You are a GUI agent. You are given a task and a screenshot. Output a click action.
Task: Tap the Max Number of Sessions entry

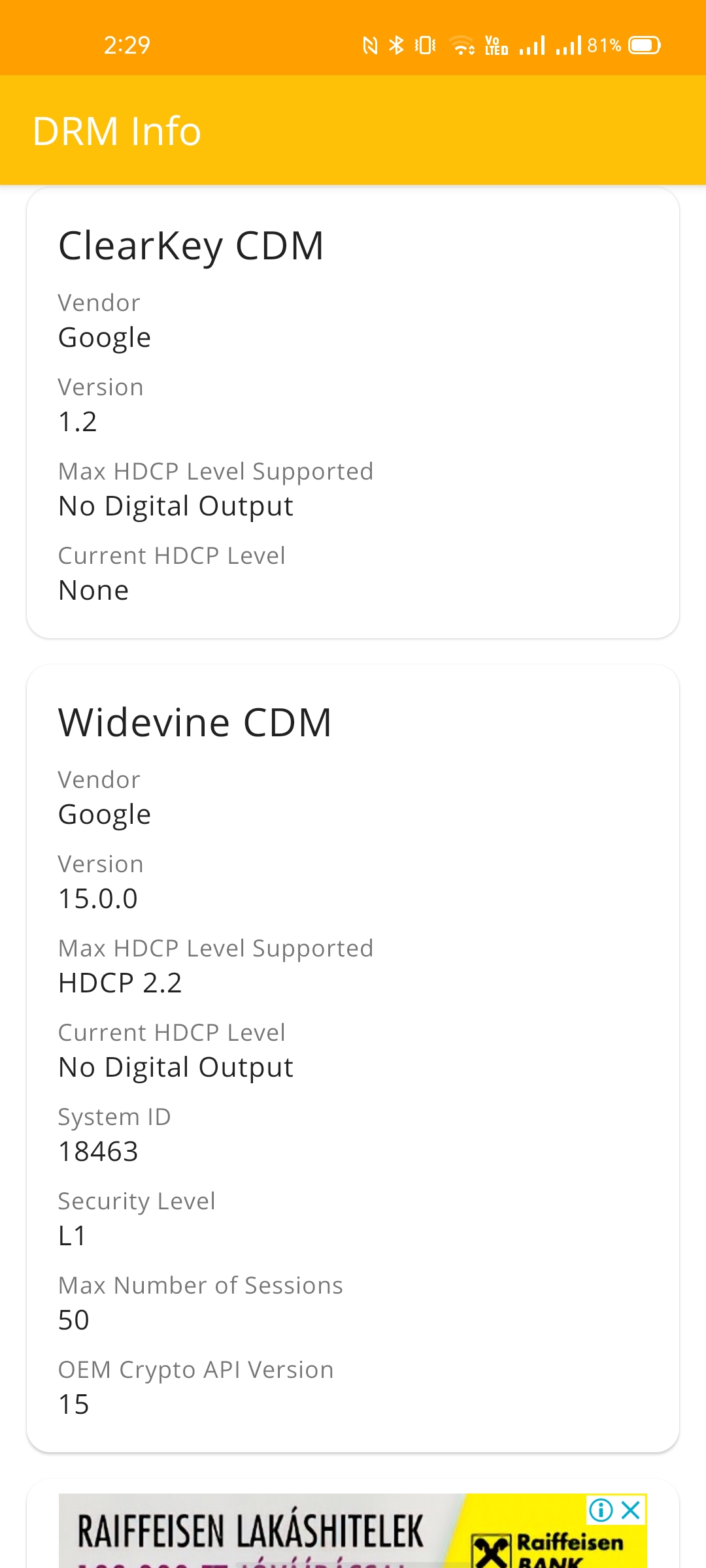tap(201, 1303)
